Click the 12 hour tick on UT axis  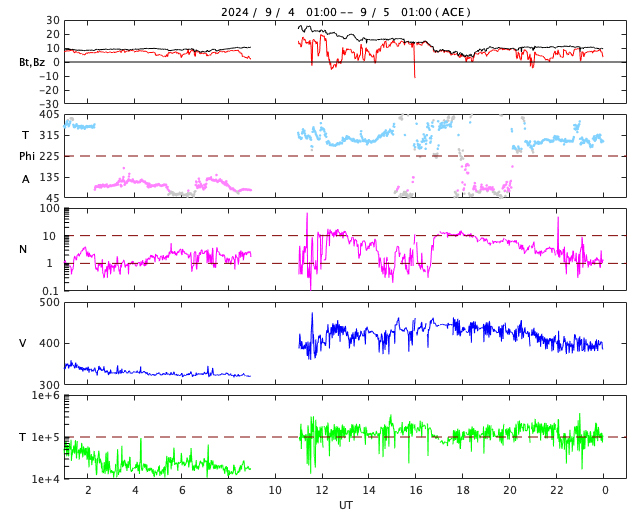click(x=322, y=490)
